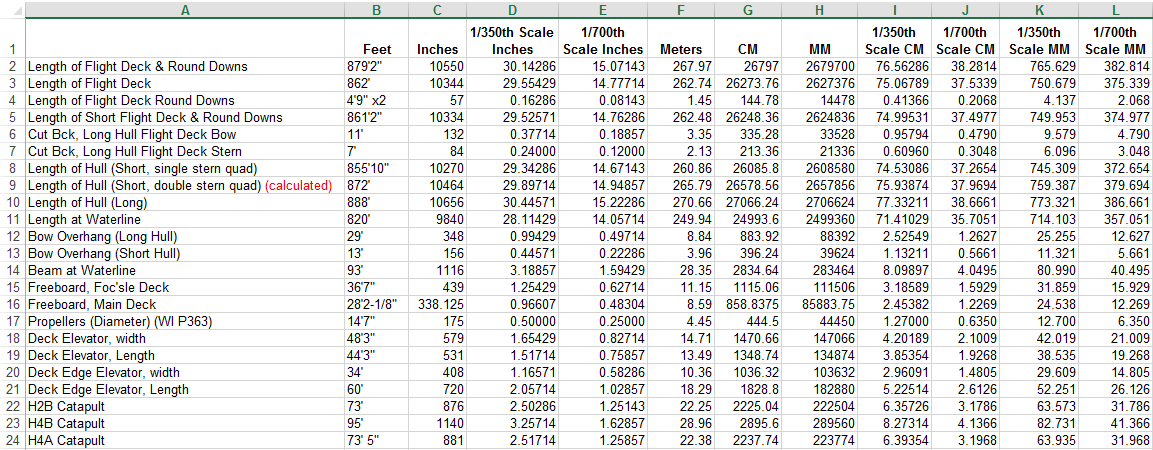Click the 1/700th scale CM value 38.2814
This screenshot has height=450, width=1153.
[x=965, y=67]
